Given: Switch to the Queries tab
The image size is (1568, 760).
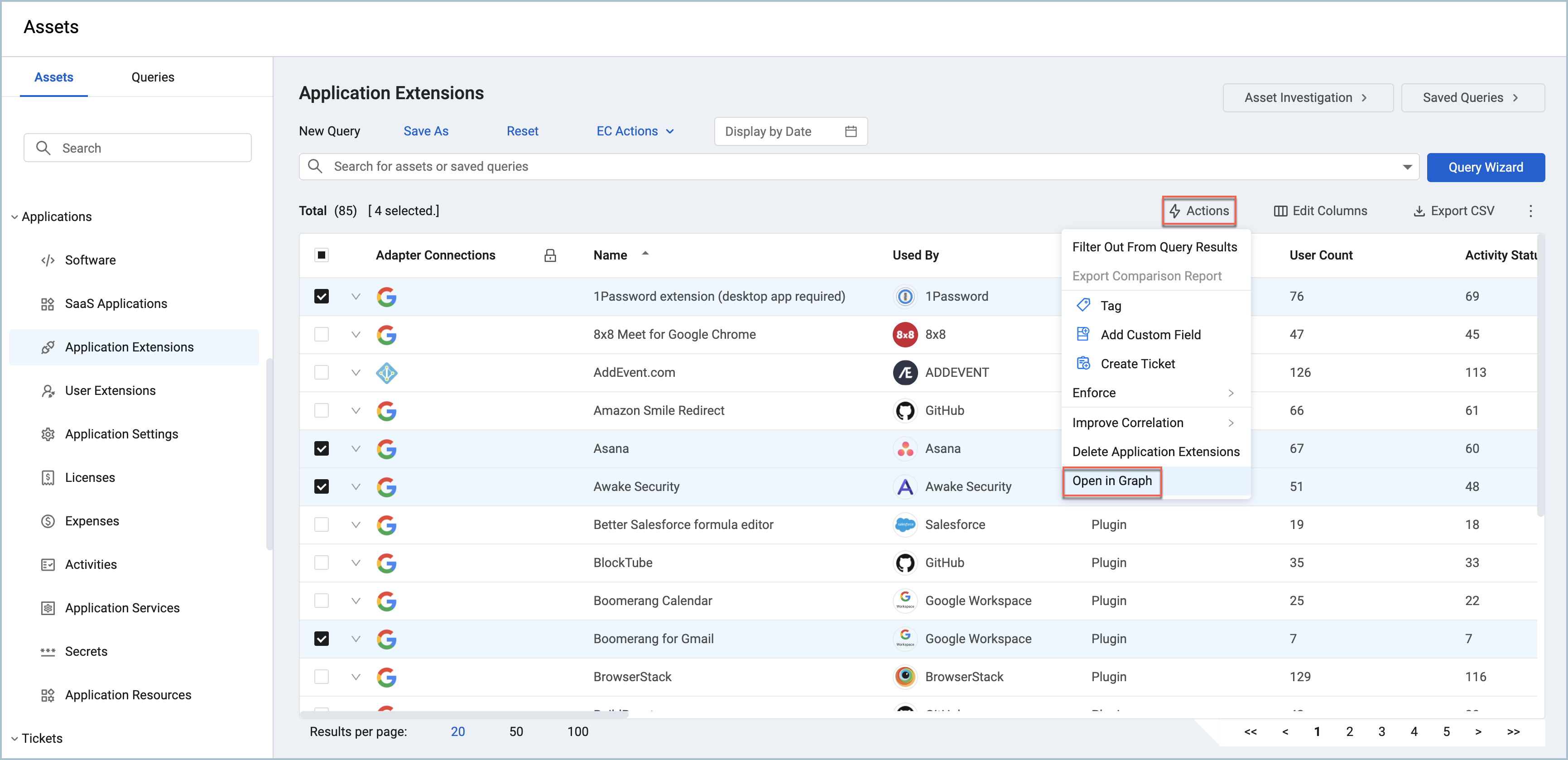Looking at the screenshot, I should (152, 77).
